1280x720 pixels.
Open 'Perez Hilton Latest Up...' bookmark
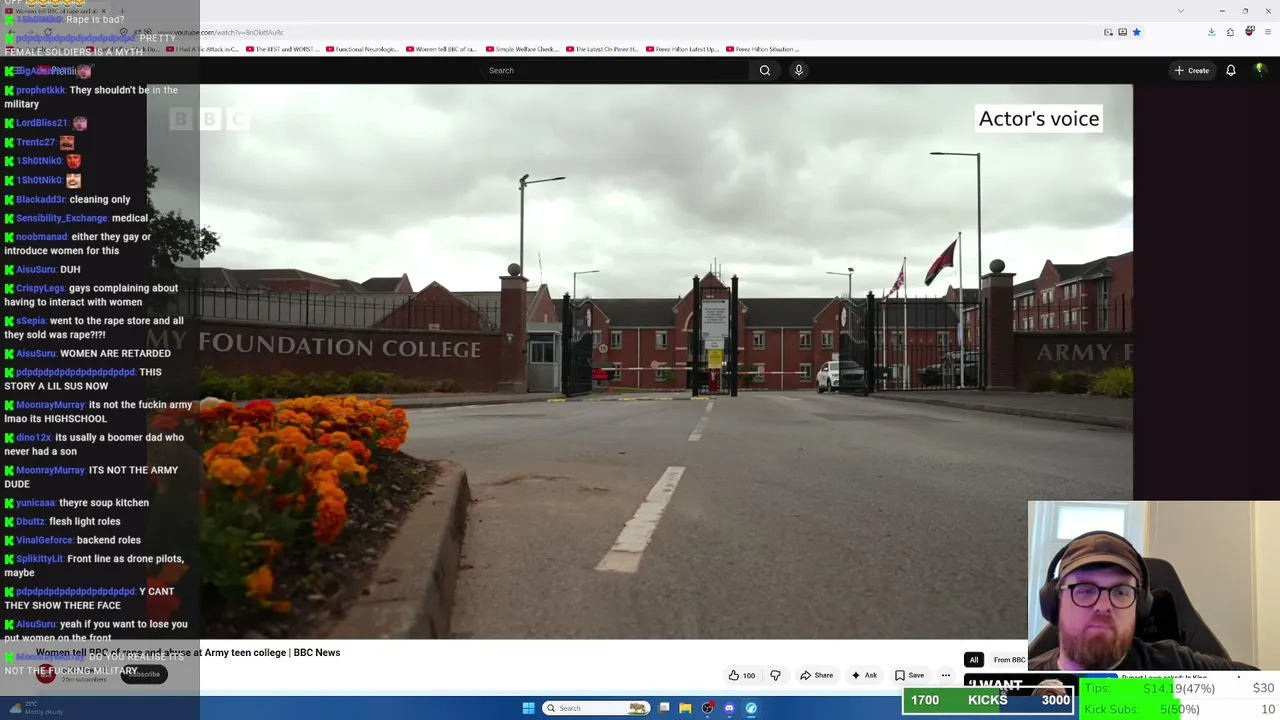[682, 49]
